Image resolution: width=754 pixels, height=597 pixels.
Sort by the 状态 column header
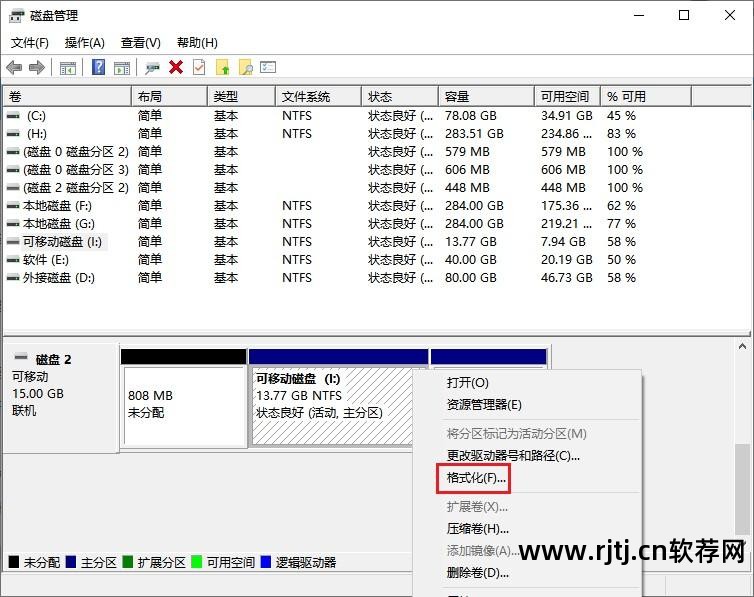click(x=400, y=97)
